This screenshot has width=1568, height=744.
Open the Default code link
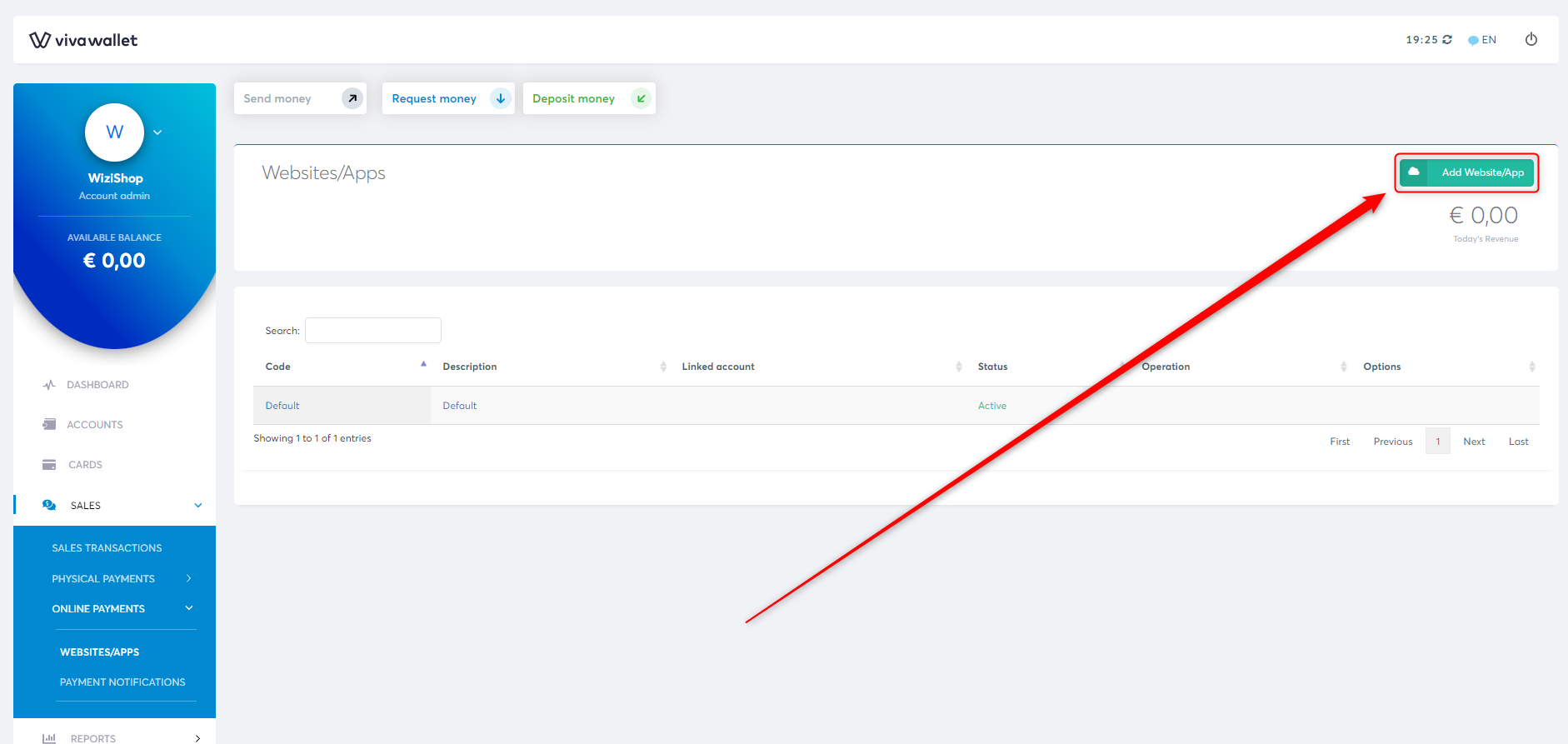[282, 406]
